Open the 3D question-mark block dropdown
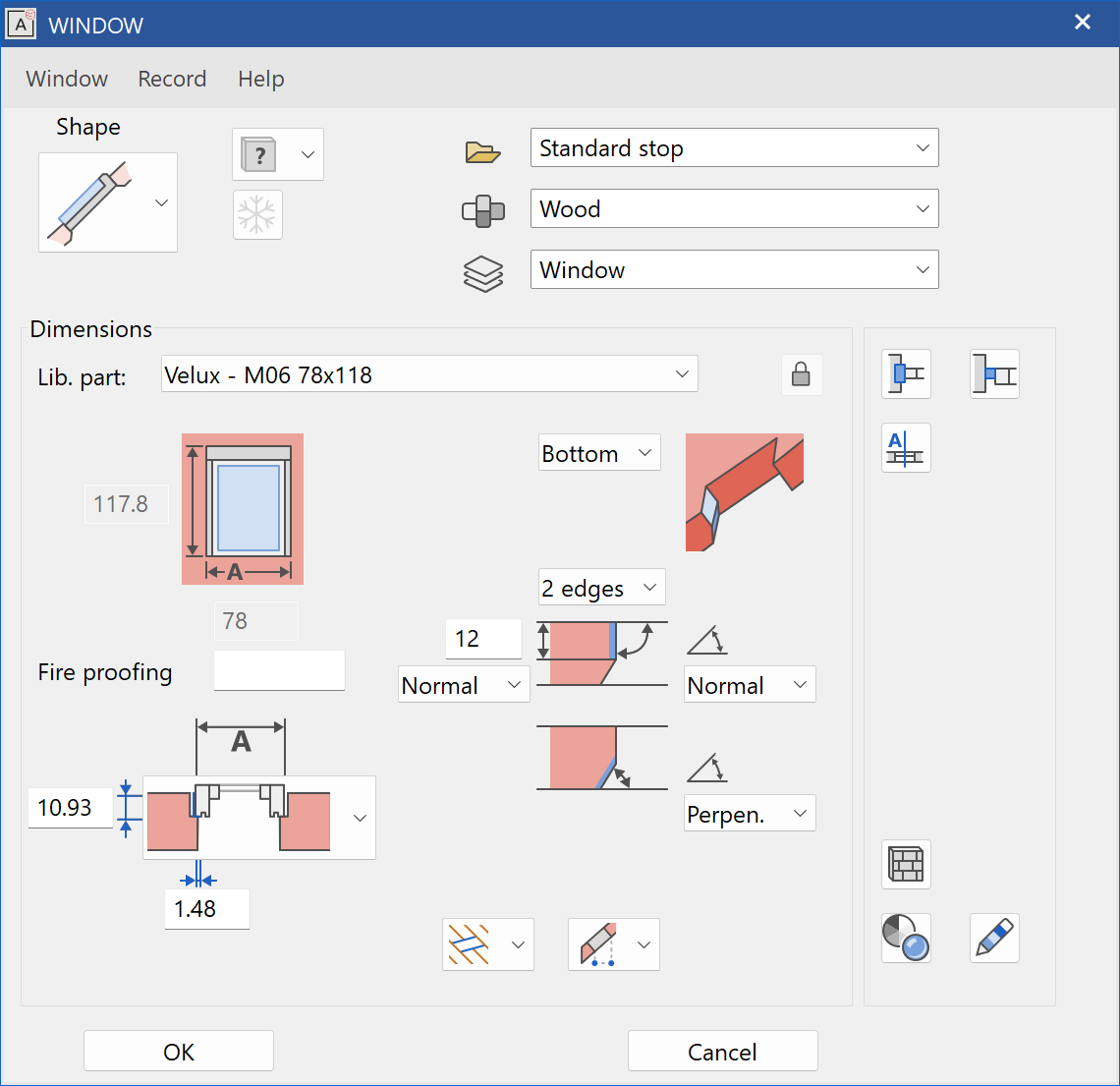 pos(278,154)
